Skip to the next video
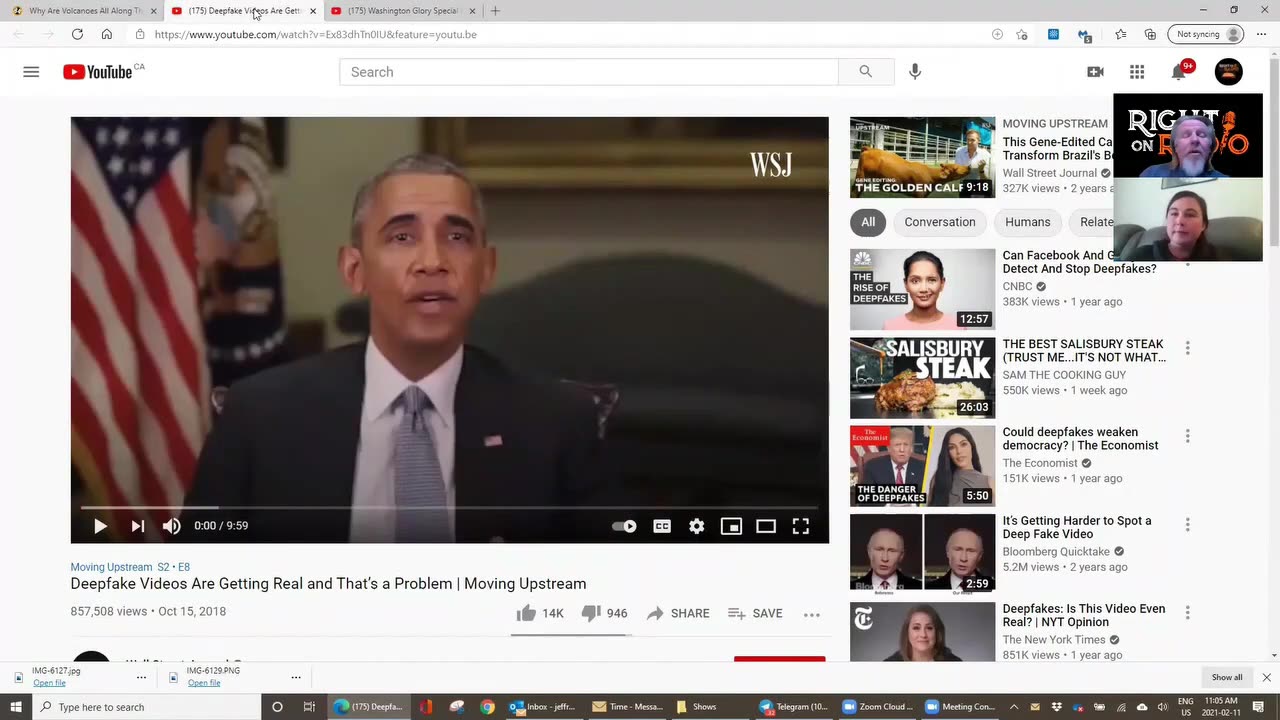 coord(138,526)
